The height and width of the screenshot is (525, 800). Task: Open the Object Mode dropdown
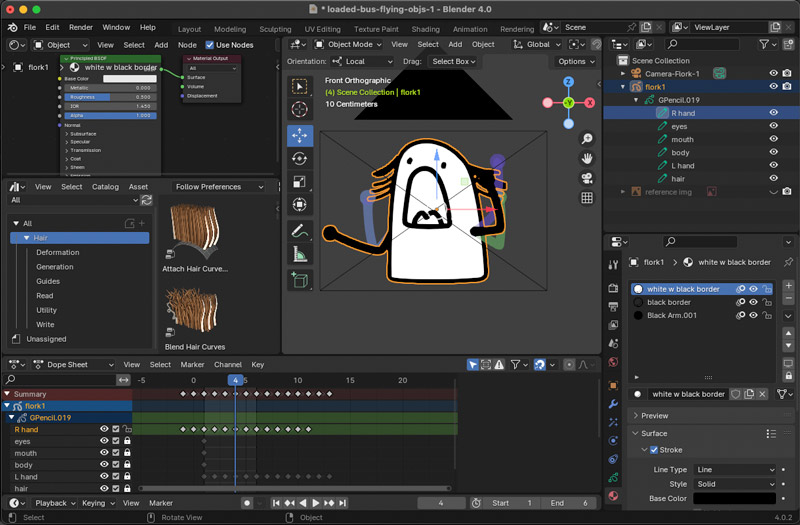click(346, 45)
